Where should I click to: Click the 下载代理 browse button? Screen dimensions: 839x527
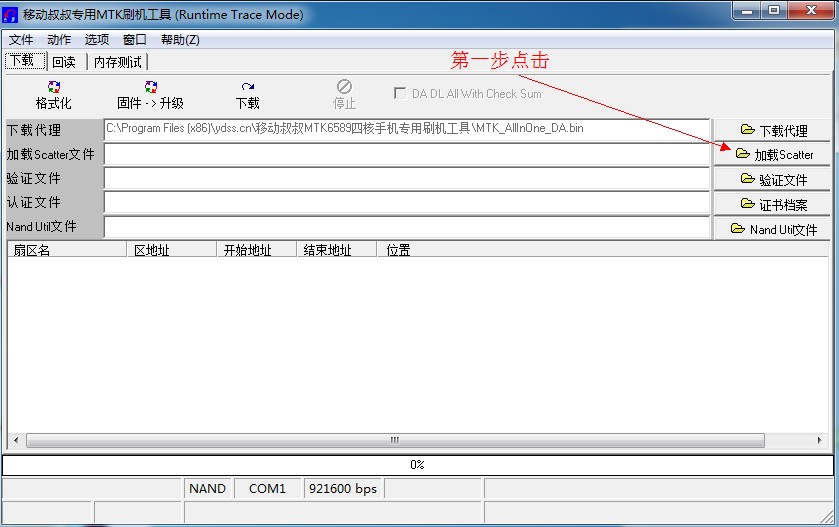[x=772, y=130]
